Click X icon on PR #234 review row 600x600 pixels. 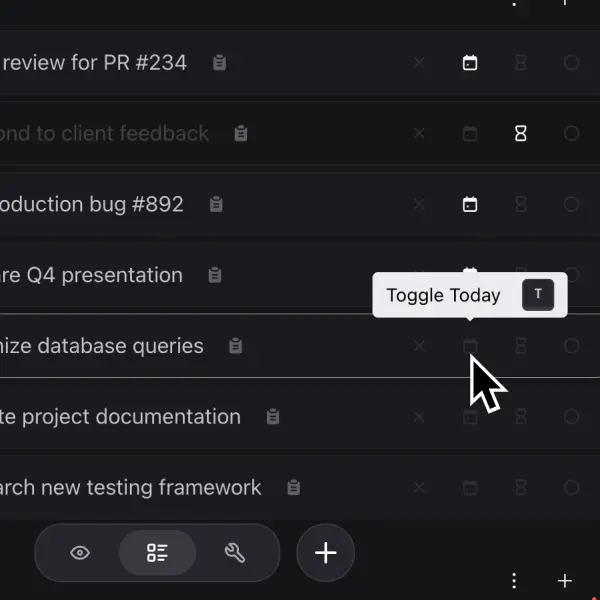pyautogui.click(x=419, y=63)
